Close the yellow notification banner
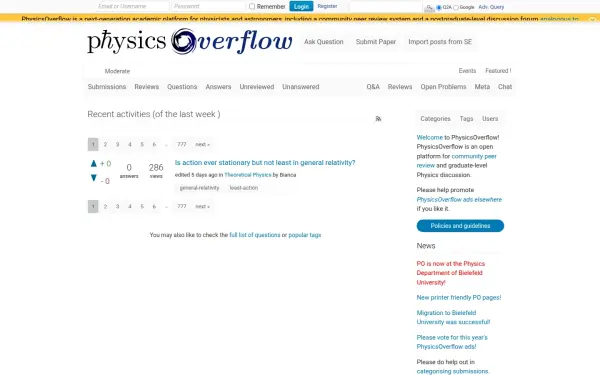Image resolution: width=600 pixels, height=375 pixels. coord(592,19)
